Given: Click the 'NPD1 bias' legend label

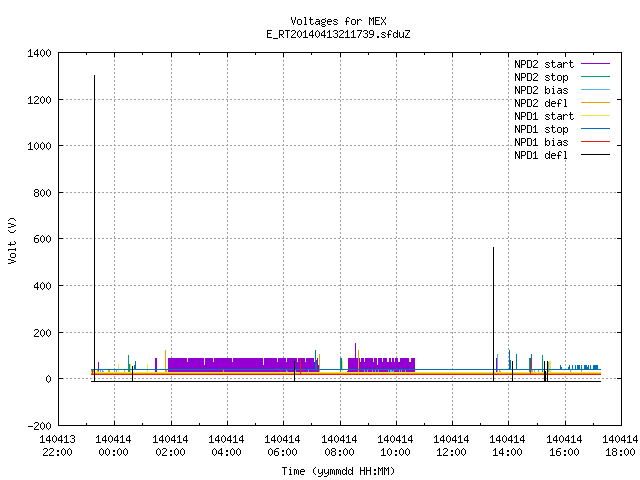Looking at the screenshot, I should tap(541, 142).
